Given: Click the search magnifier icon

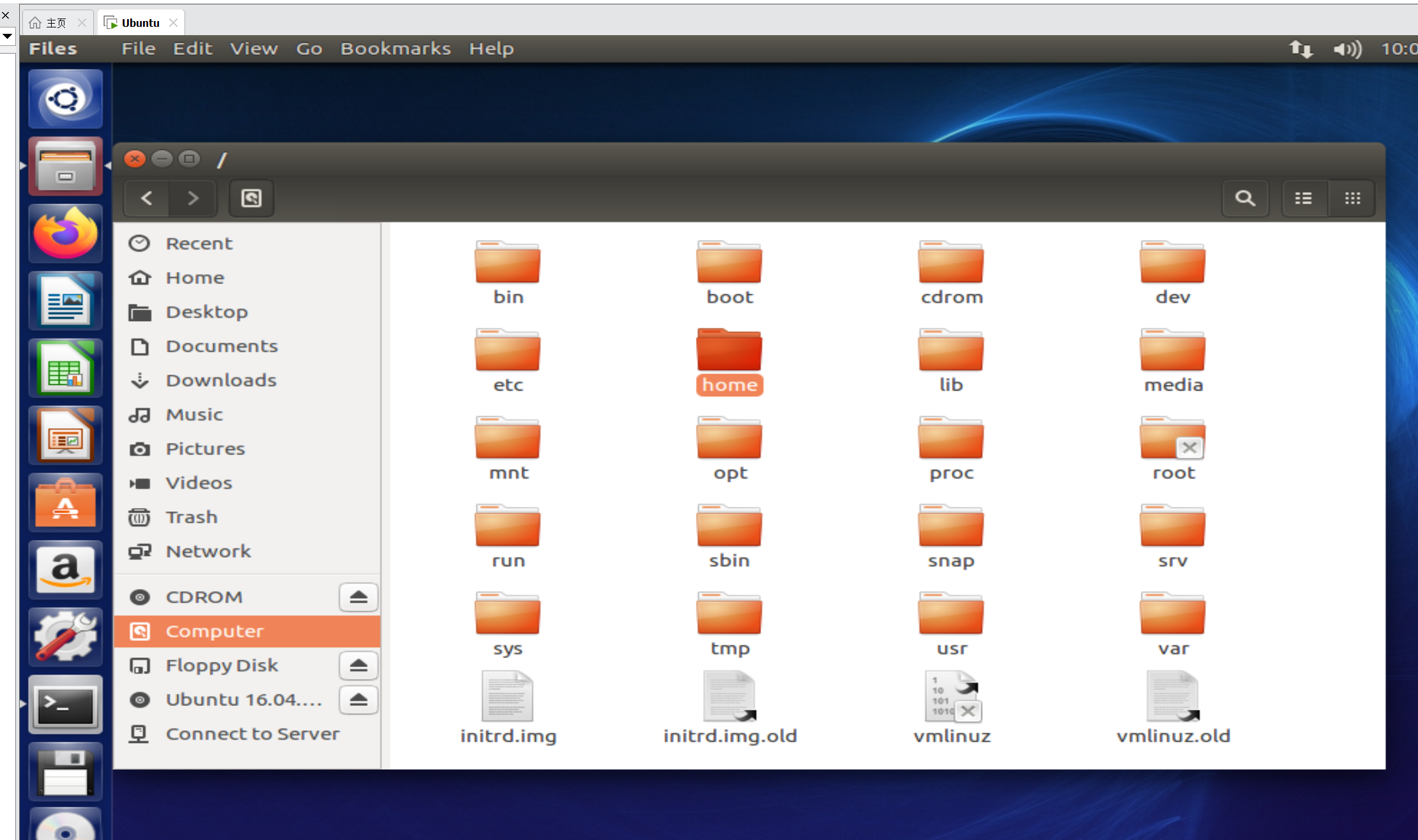Looking at the screenshot, I should click(1244, 199).
